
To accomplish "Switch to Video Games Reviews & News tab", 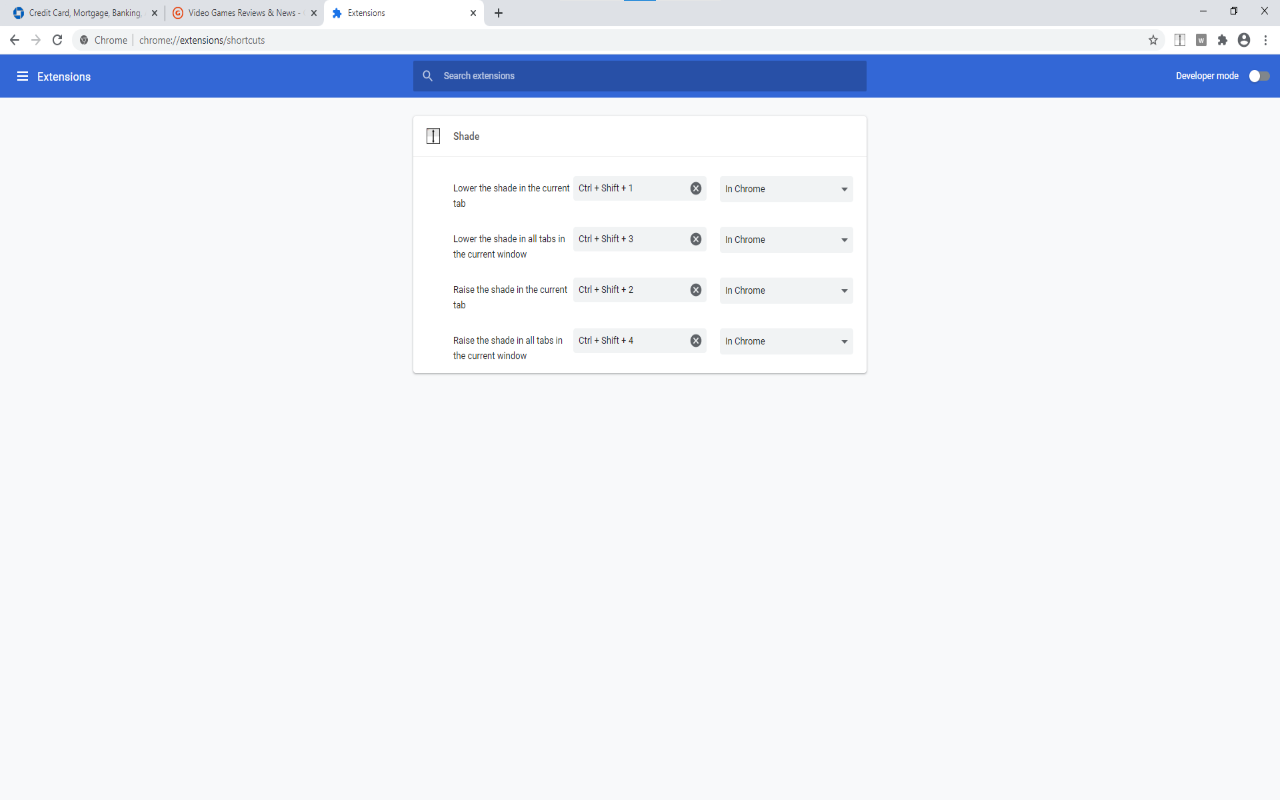I will (244, 13).
